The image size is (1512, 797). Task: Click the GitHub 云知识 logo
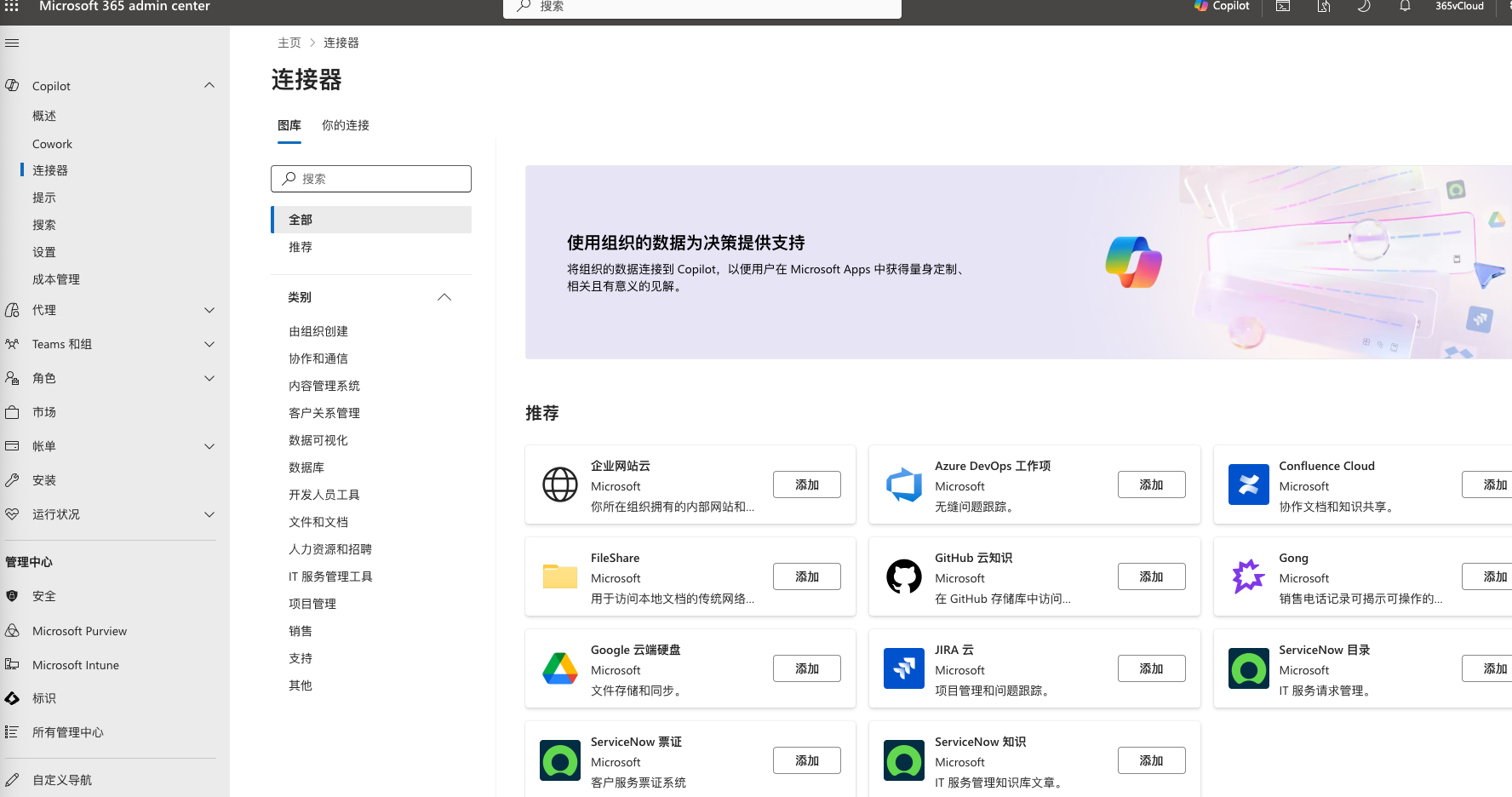904,576
